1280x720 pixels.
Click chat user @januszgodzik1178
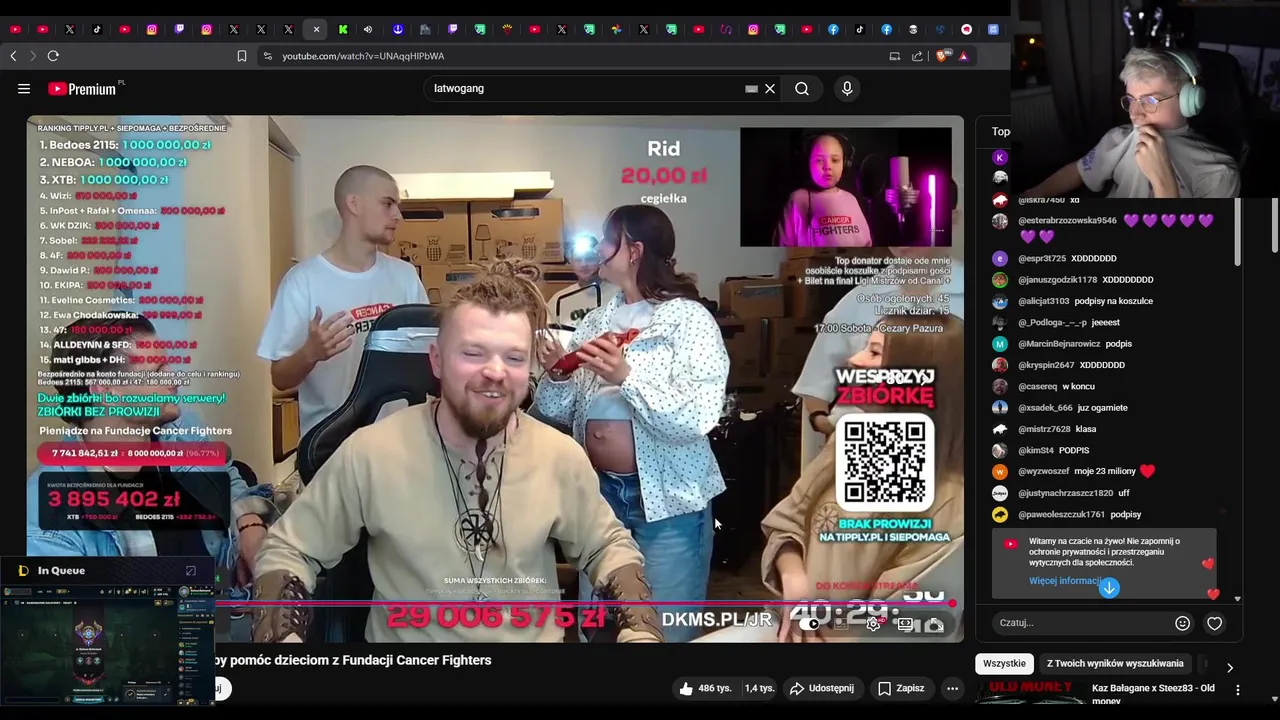tap(1057, 280)
